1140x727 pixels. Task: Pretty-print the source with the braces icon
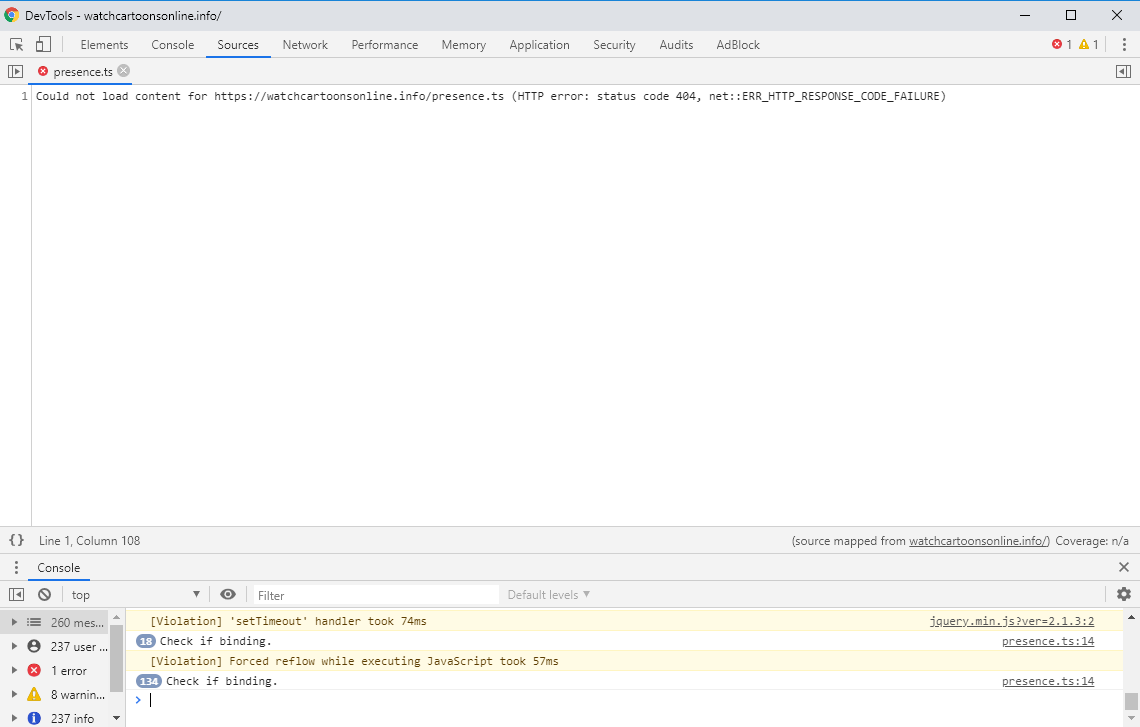click(15, 540)
